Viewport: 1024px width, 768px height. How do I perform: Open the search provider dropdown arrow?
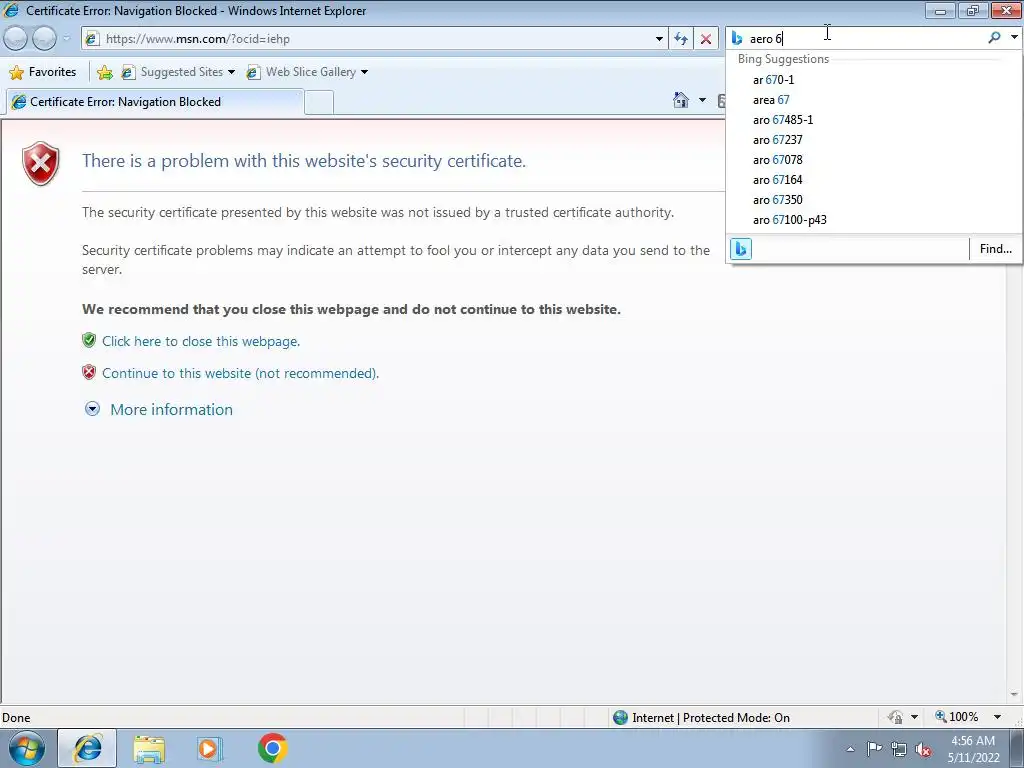1014,38
